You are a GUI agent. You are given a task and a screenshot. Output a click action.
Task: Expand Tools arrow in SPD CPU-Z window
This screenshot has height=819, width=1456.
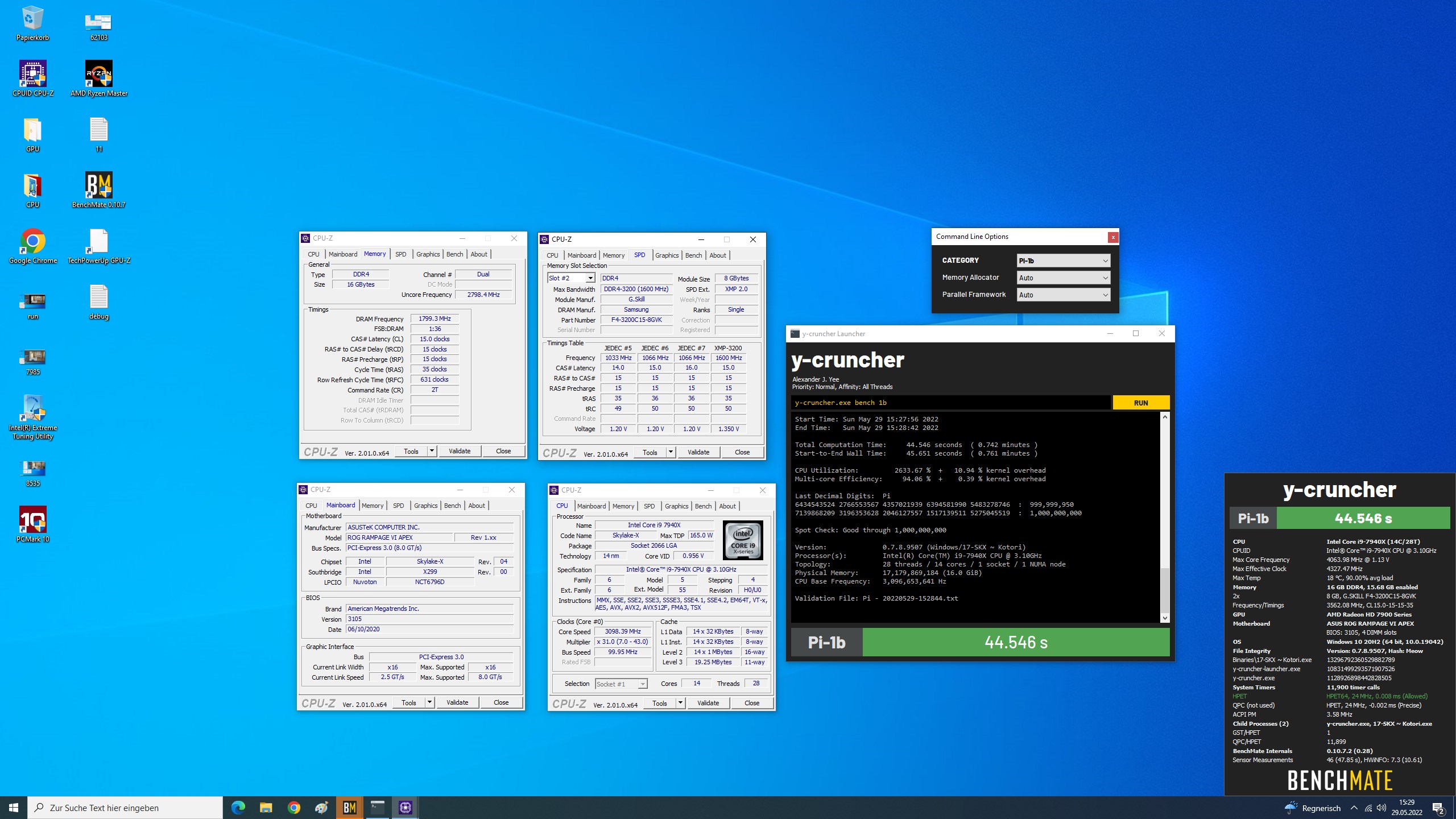(x=671, y=452)
